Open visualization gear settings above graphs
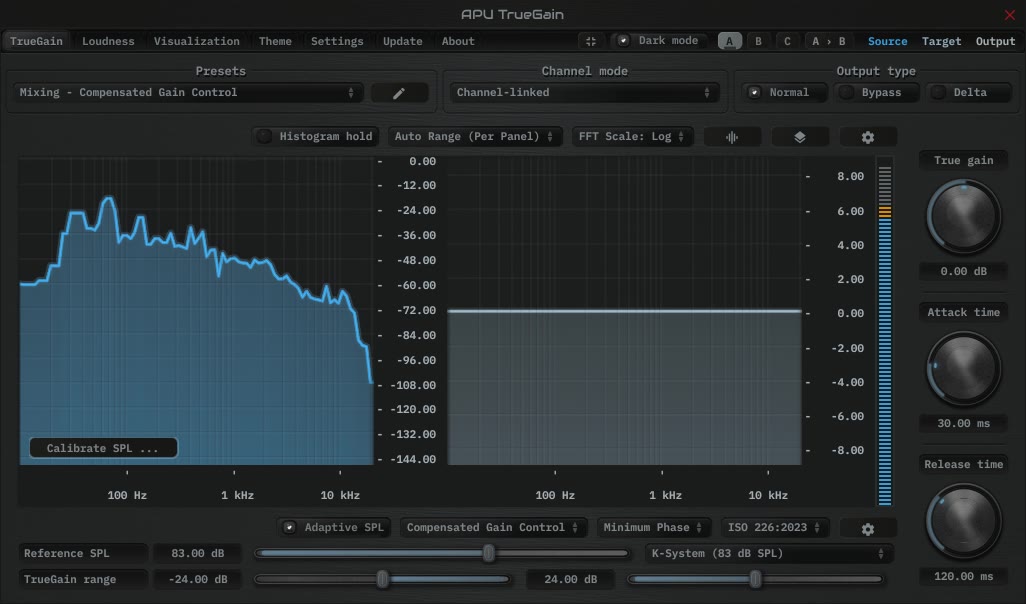Viewport: 1026px width, 604px height. coord(868,137)
